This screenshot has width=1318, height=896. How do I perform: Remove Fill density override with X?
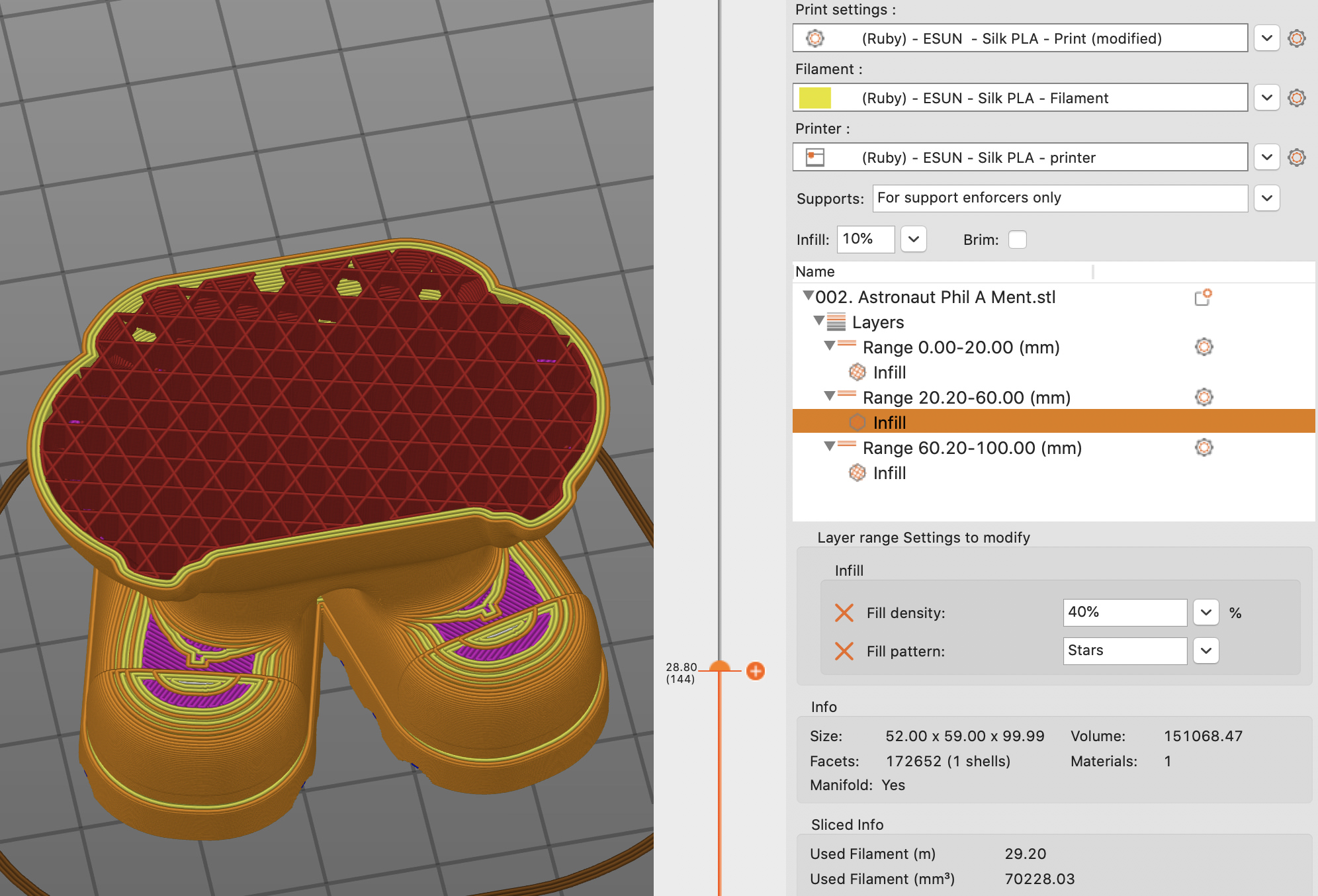tap(844, 613)
